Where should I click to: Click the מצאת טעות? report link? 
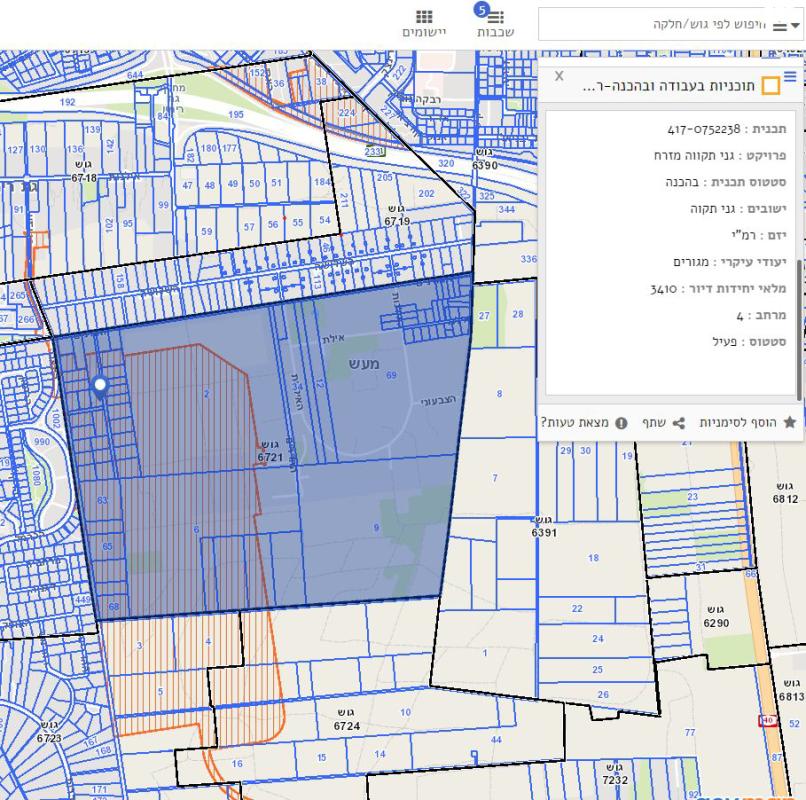pyautogui.click(x=574, y=423)
